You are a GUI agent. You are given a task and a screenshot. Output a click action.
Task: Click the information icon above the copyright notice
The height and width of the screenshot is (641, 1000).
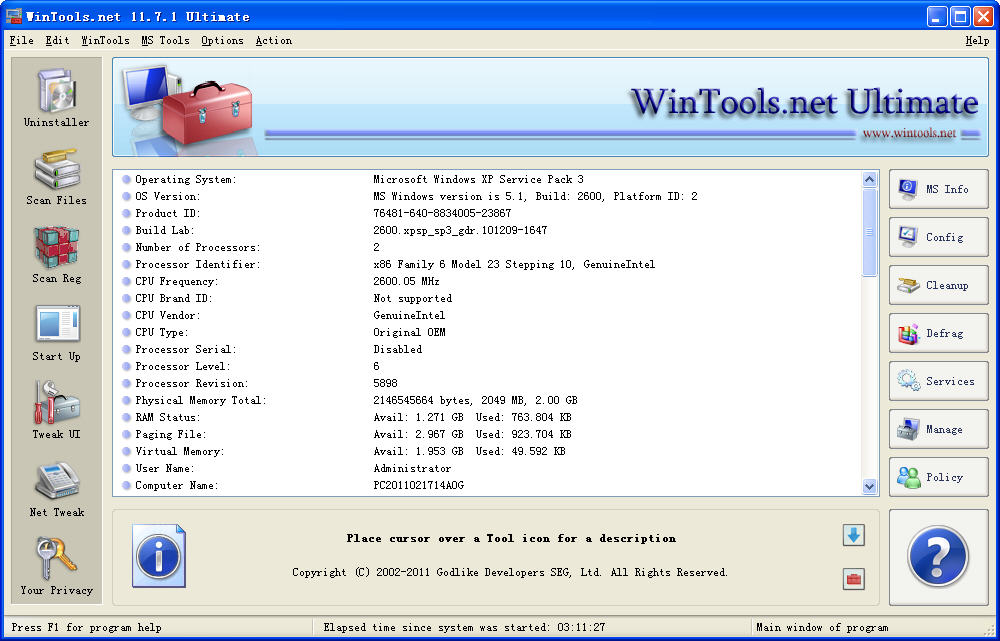(x=159, y=556)
